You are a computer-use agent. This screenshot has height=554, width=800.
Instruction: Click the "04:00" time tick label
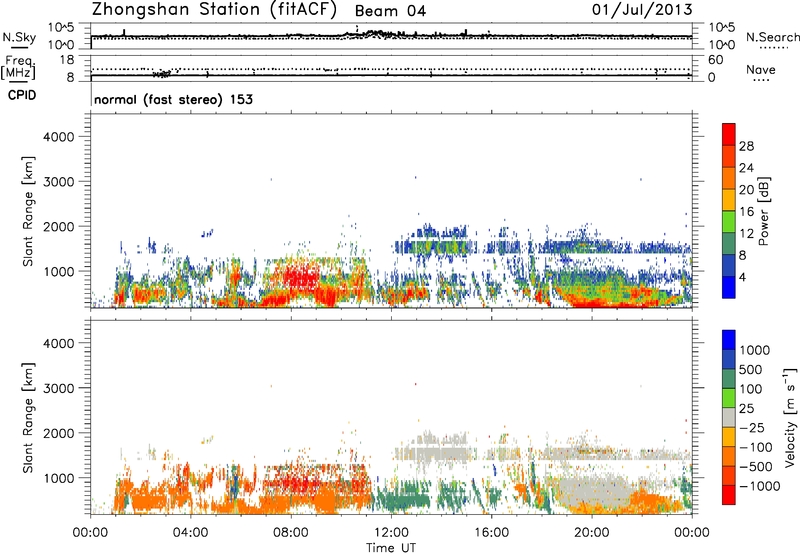(x=190, y=533)
